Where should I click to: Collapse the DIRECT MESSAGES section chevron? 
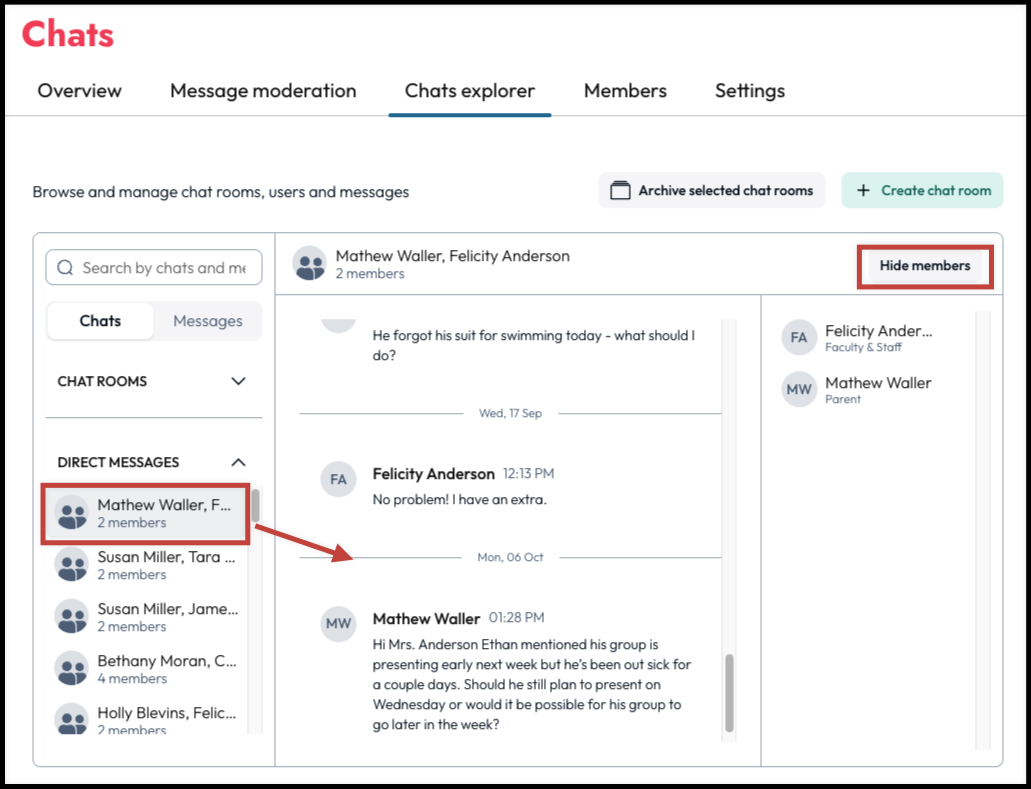[x=239, y=462]
